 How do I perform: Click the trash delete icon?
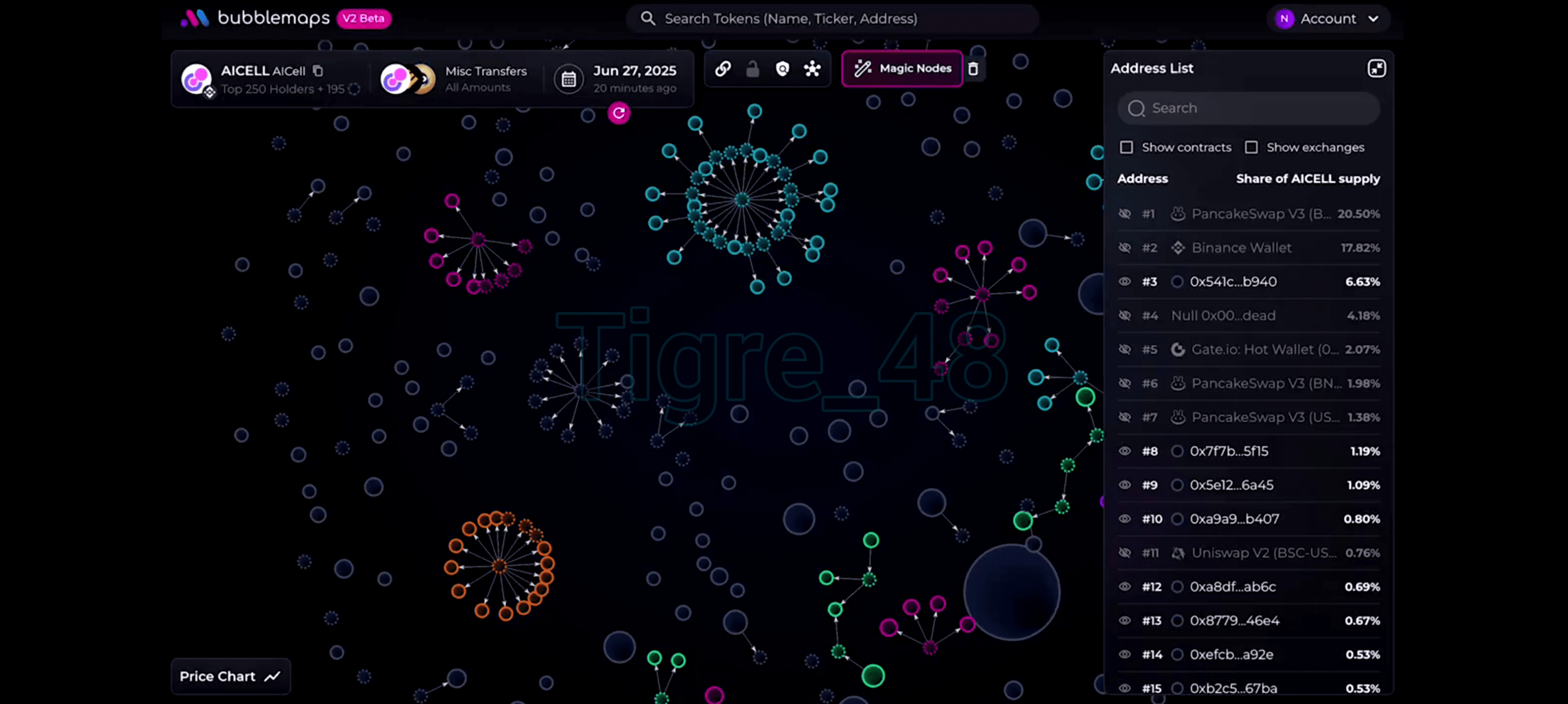[x=973, y=69]
